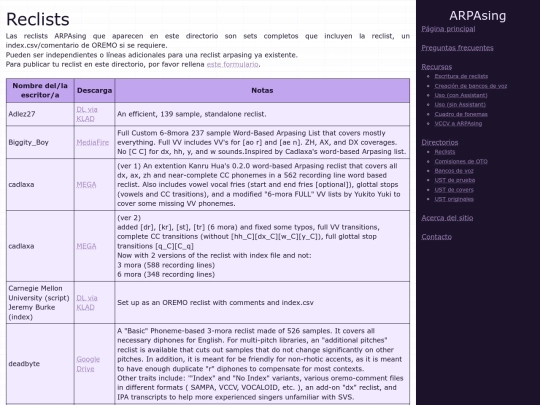
Task: Open UST de covers link
Action: pos(454,190)
